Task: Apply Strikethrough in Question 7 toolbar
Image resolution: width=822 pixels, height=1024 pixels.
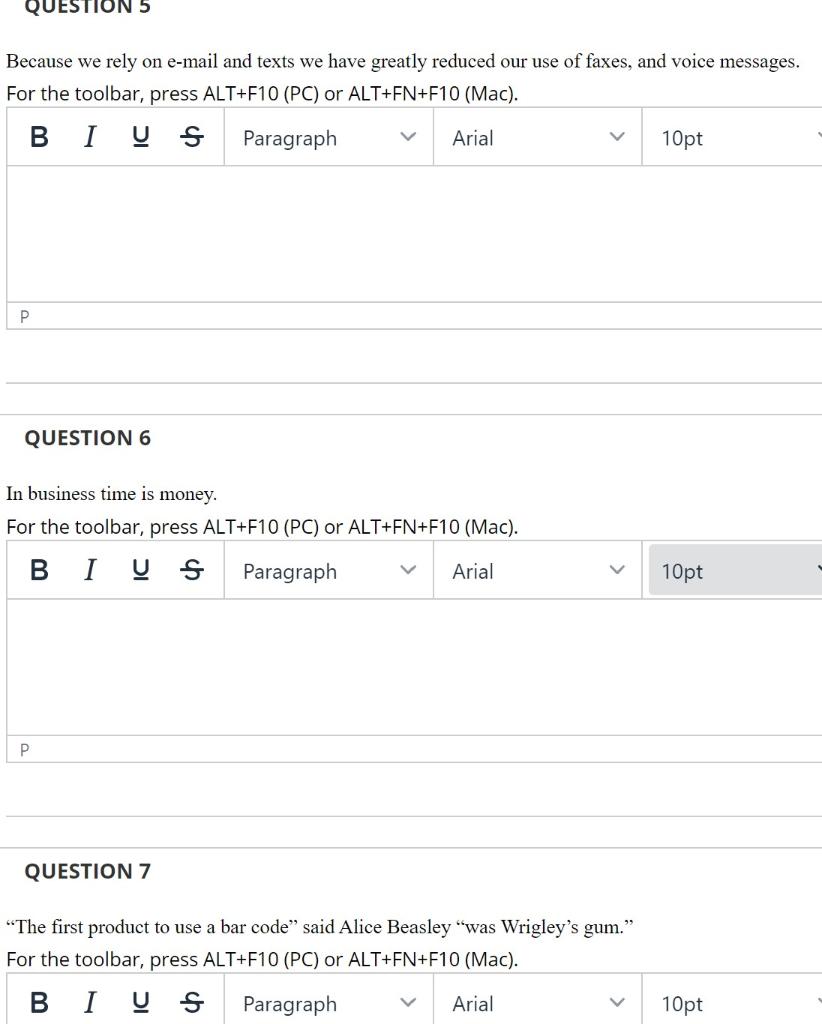Action: pos(190,1003)
